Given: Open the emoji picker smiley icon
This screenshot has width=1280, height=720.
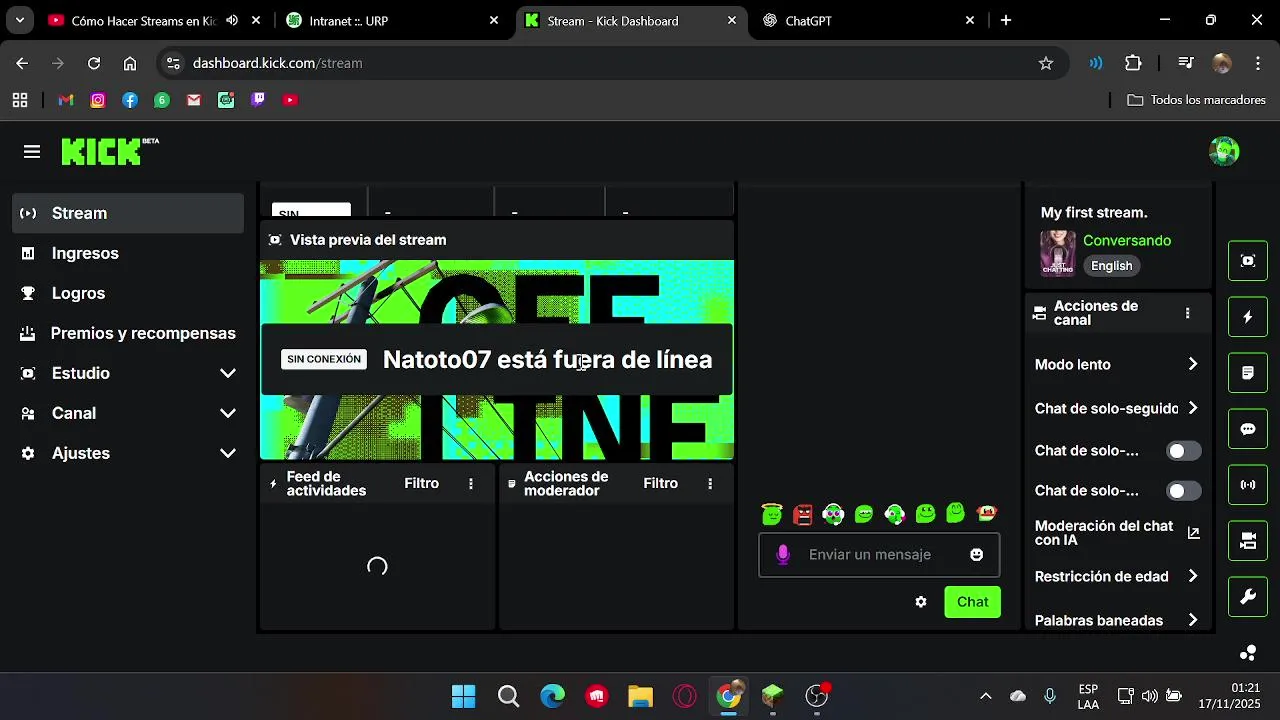Looking at the screenshot, I should click(x=976, y=555).
